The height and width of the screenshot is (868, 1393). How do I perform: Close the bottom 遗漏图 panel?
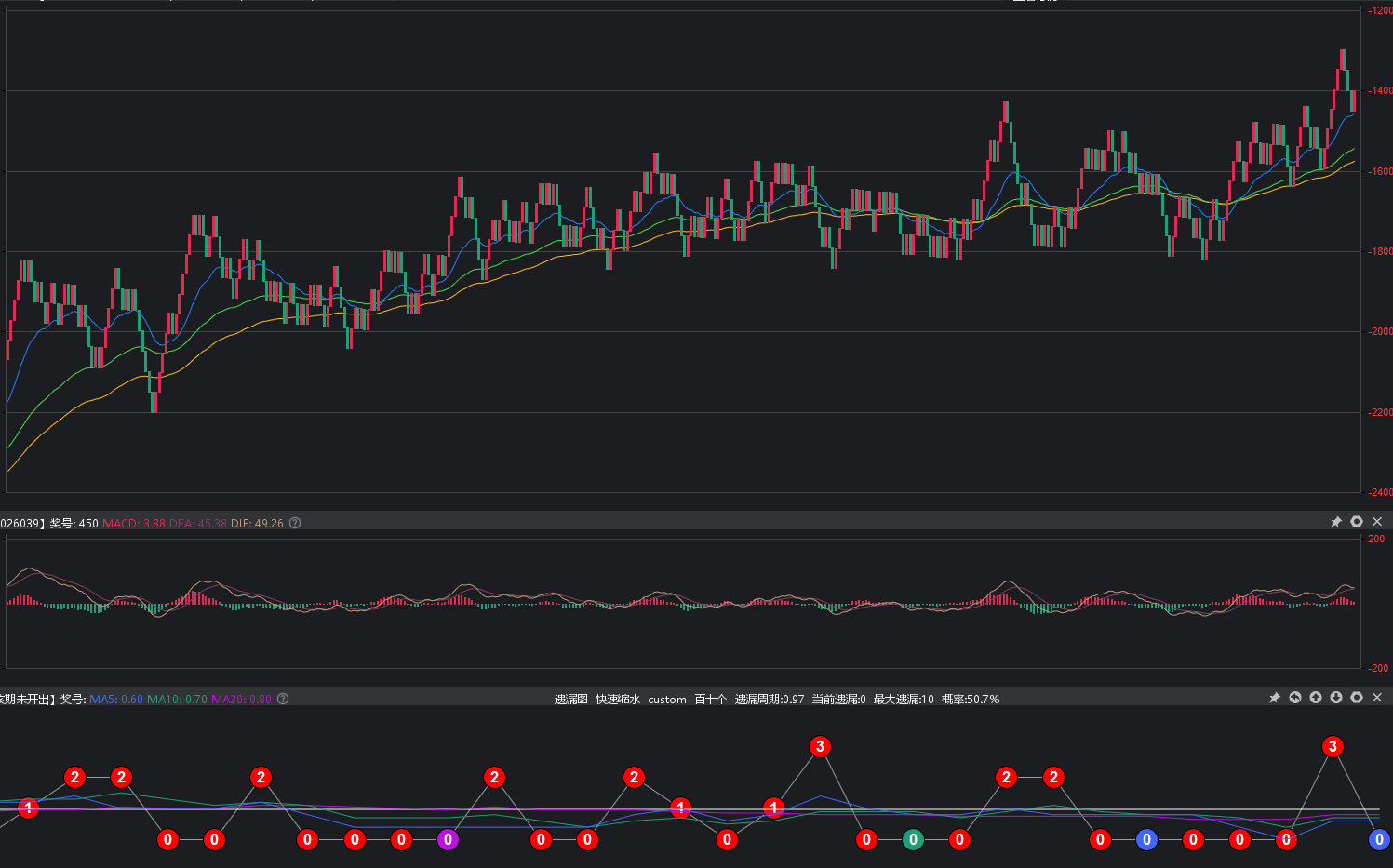coord(1377,698)
